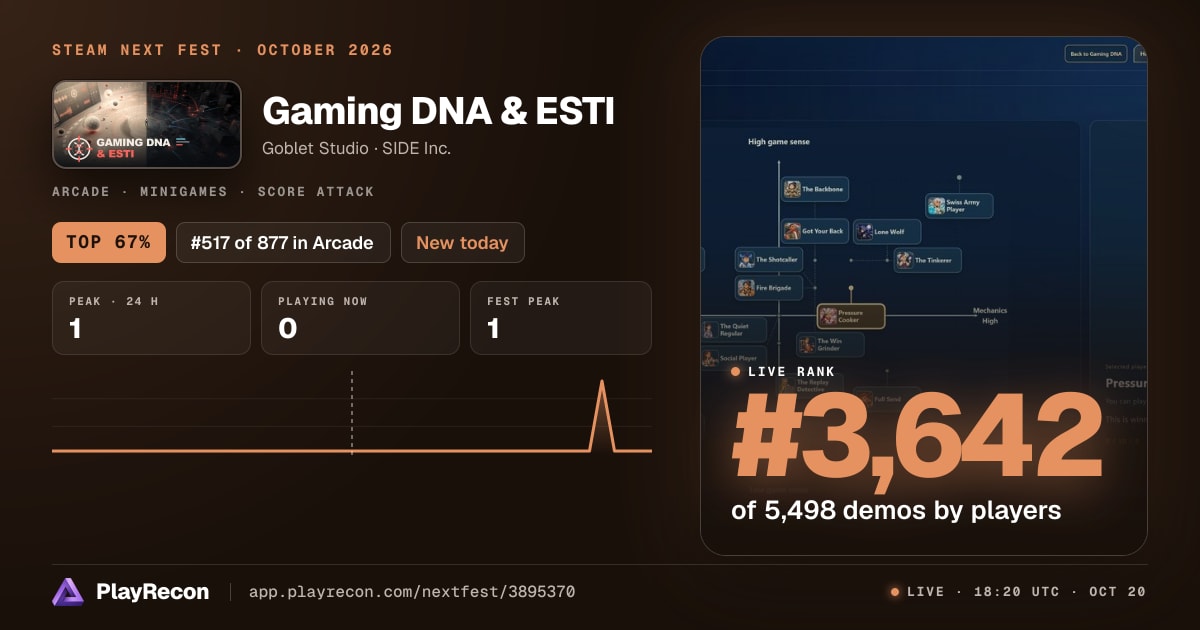Click the OCT 20 date in footer
This screenshot has height=630, width=1200.
click(1118, 592)
